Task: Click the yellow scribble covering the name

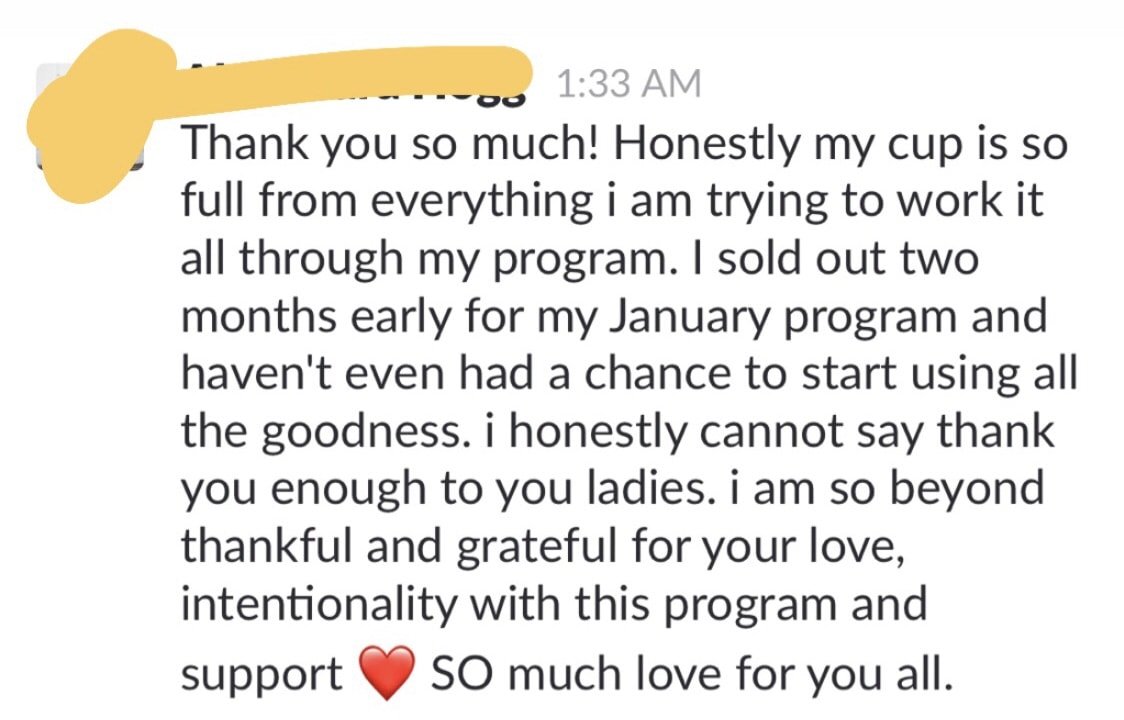Action: (x=280, y=108)
